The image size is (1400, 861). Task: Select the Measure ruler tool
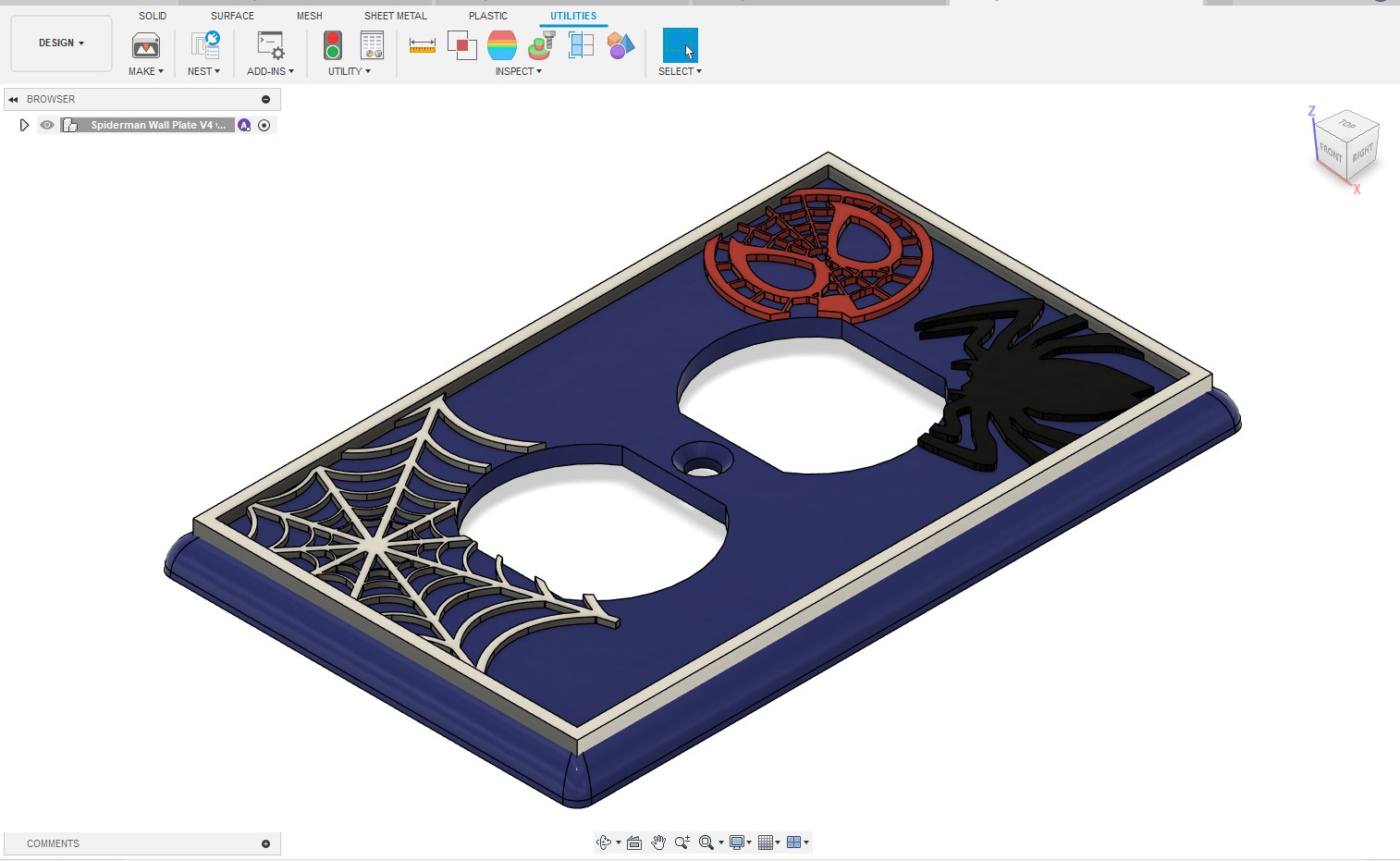(423, 45)
